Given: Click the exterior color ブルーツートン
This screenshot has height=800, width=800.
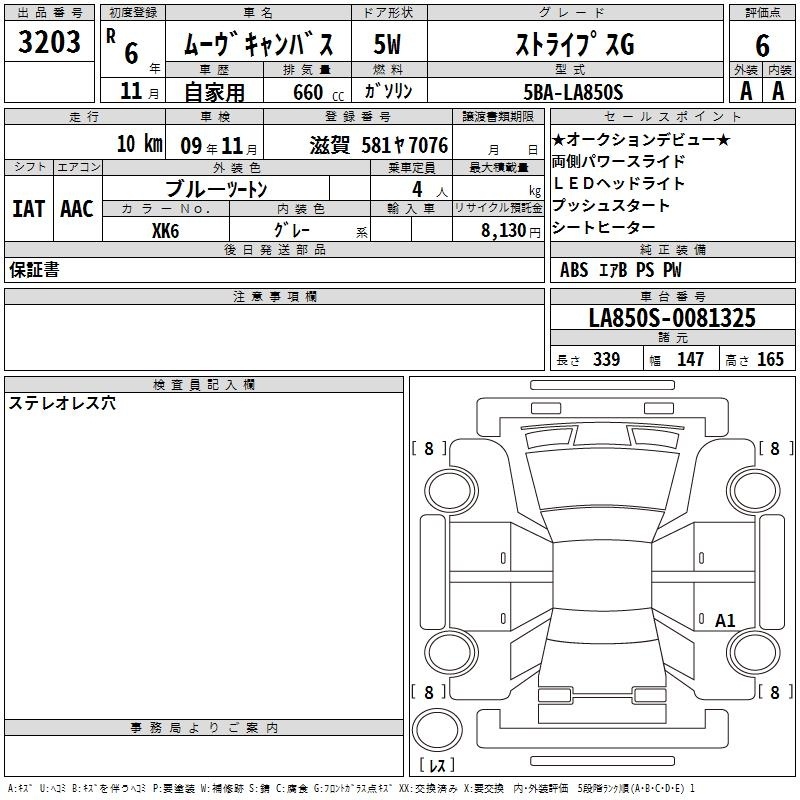Looking at the screenshot, I should (x=216, y=189).
